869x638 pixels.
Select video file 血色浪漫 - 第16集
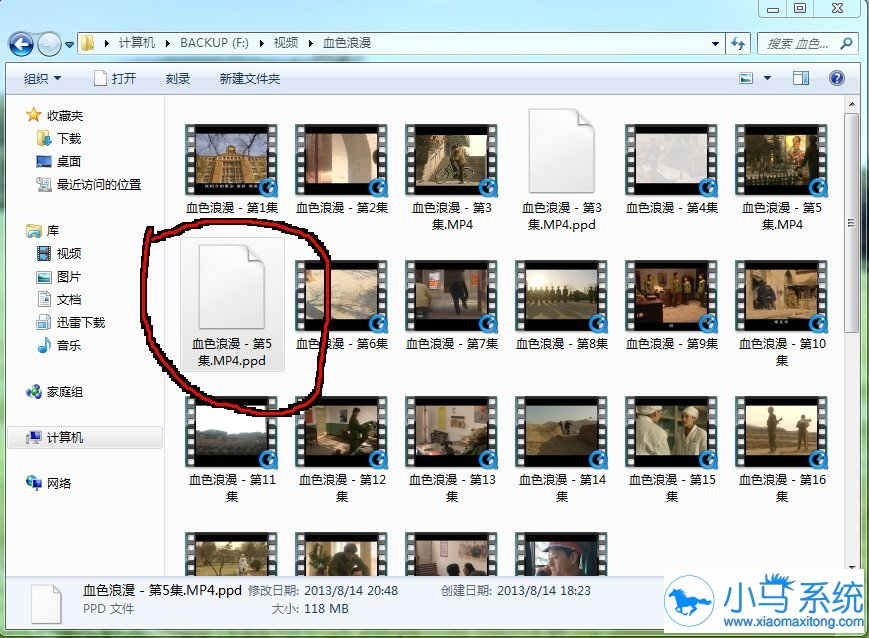coord(781,450)
